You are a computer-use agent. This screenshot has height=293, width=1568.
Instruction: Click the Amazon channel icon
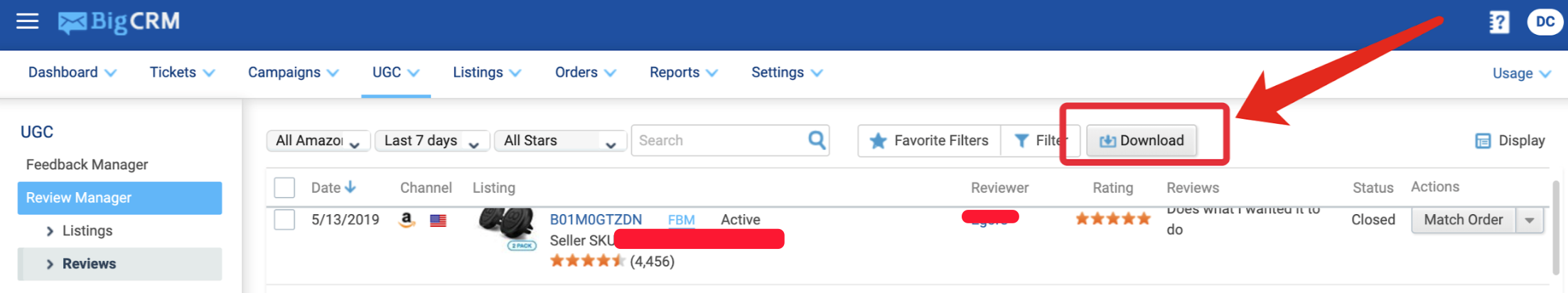click(407, 220)
